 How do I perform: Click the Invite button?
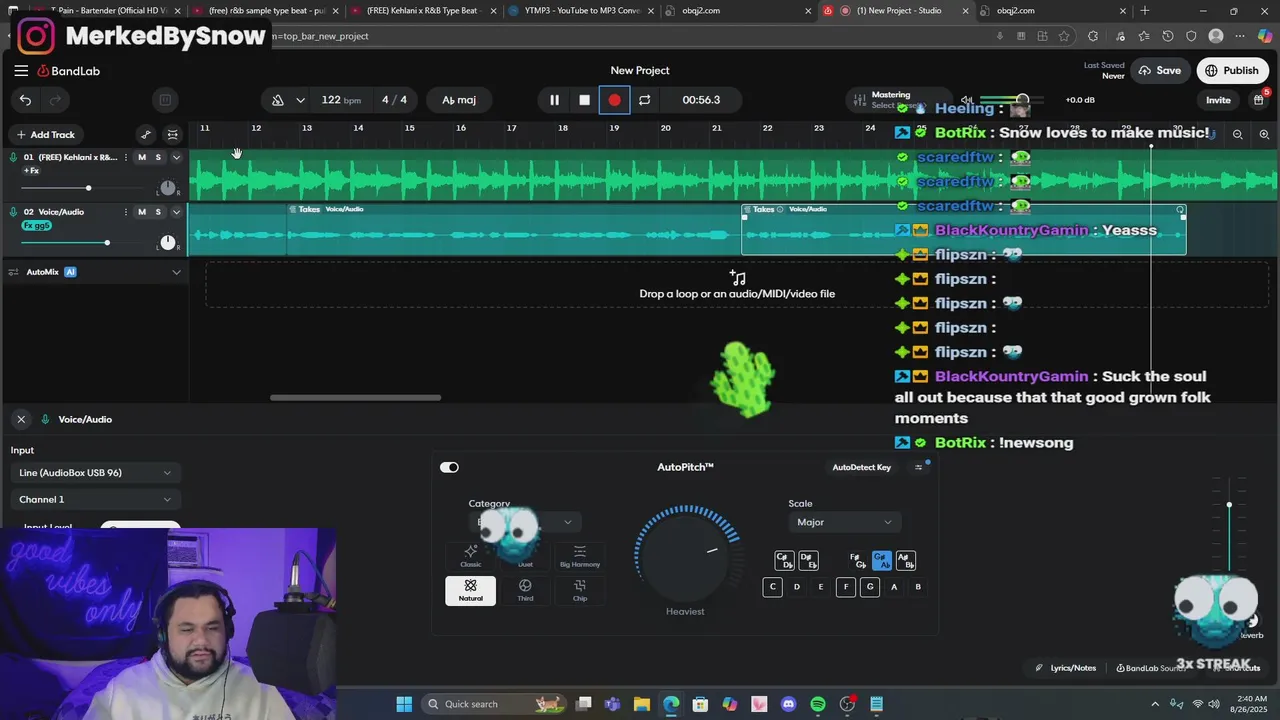pos(1218,100)
